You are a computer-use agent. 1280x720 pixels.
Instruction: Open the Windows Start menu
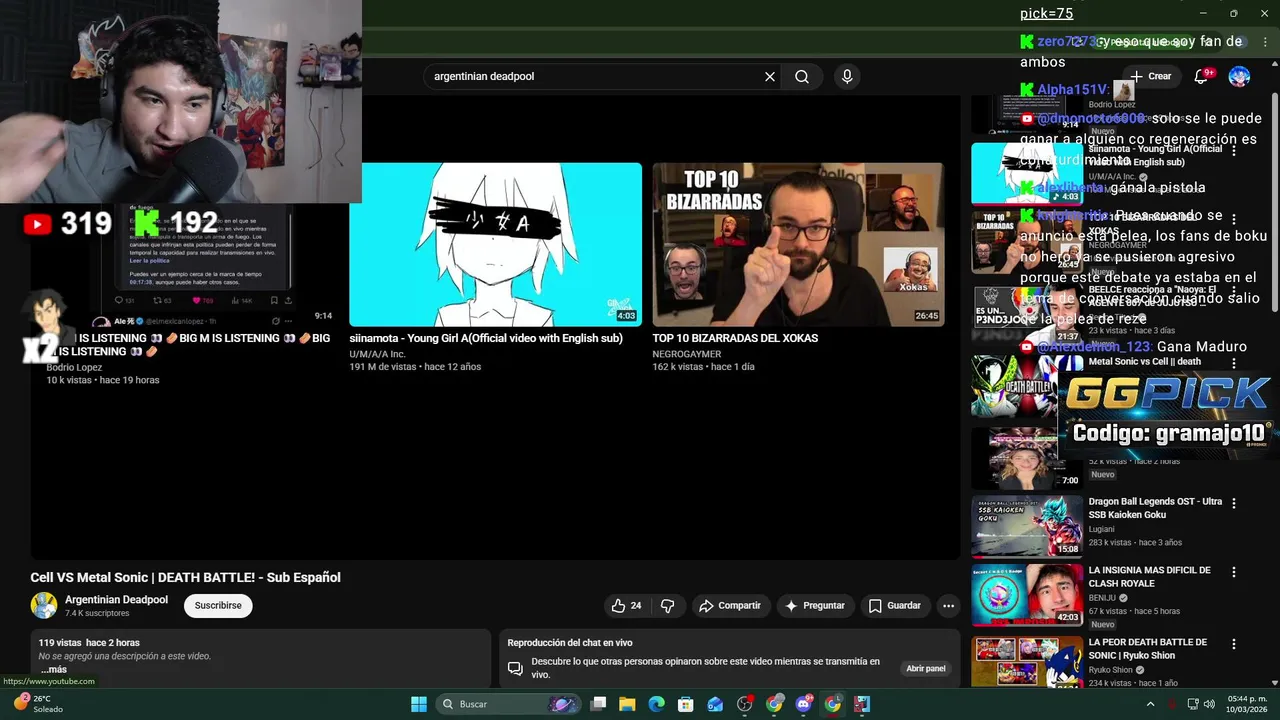(419, 704)
